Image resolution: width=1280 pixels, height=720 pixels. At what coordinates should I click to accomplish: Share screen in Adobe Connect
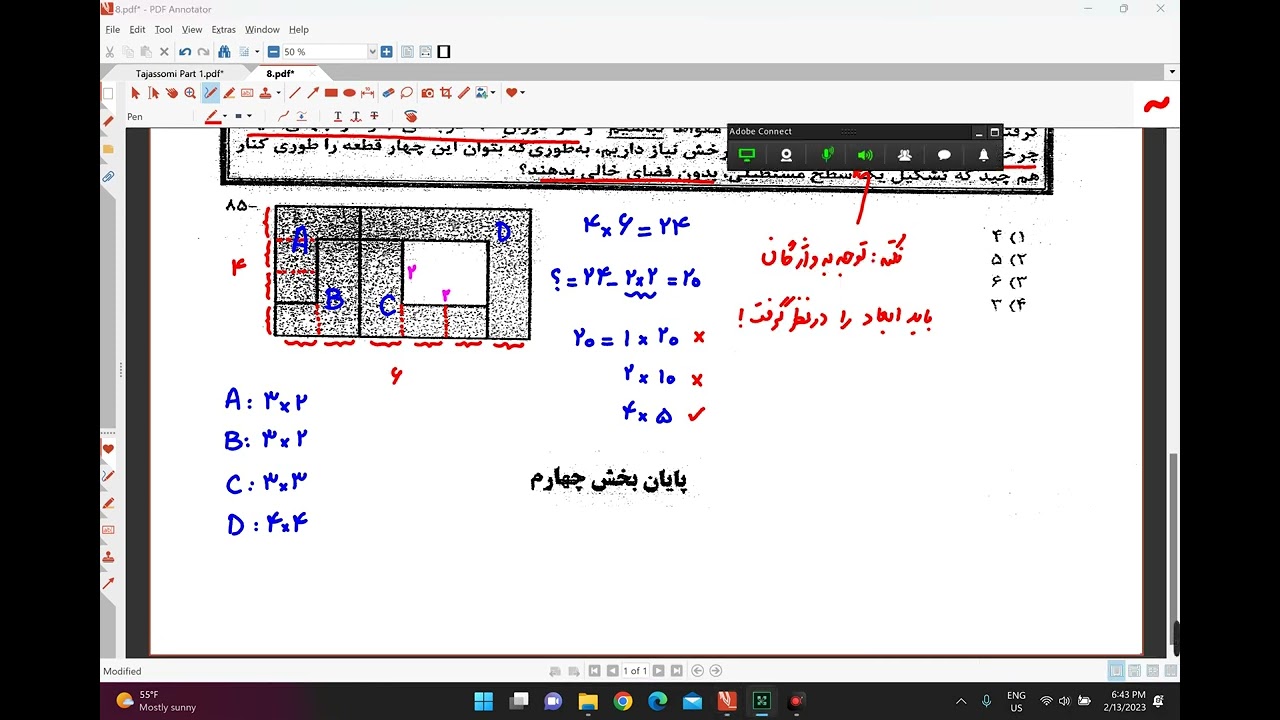(x=746, y=155)
